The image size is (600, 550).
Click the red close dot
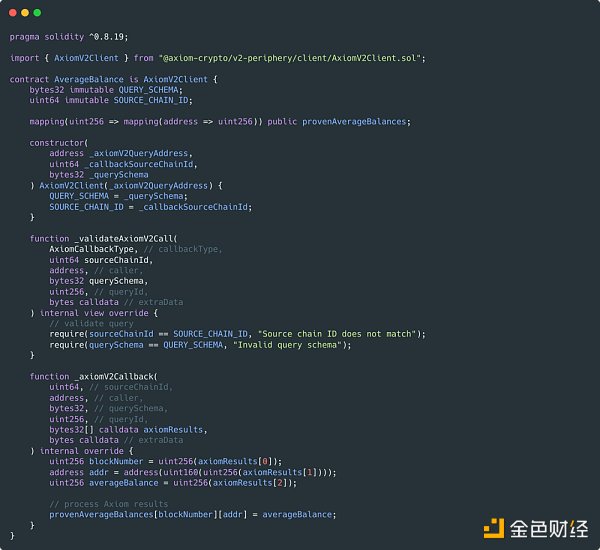coord(12,12)
